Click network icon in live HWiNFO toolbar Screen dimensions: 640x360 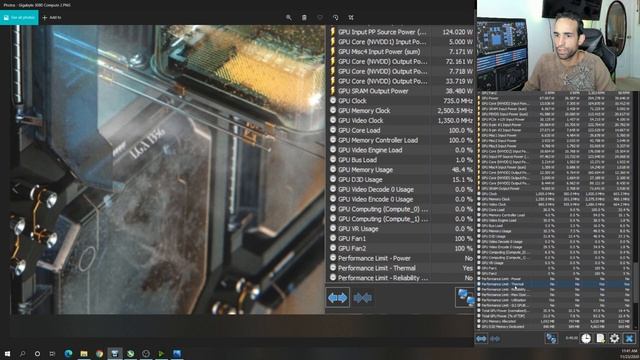pos(551,338)
